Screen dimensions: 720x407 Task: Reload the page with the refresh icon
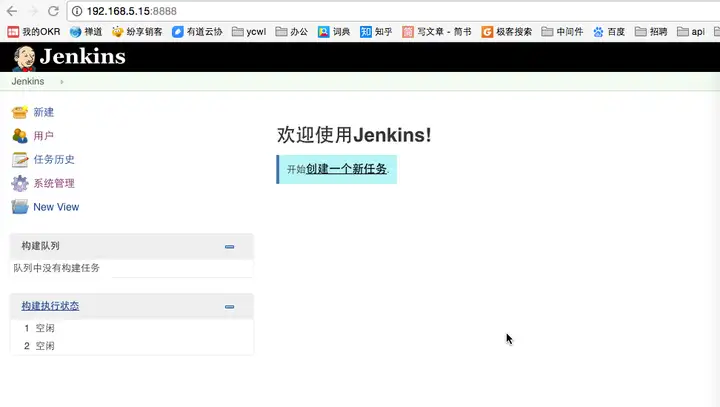tap(53, 11)
